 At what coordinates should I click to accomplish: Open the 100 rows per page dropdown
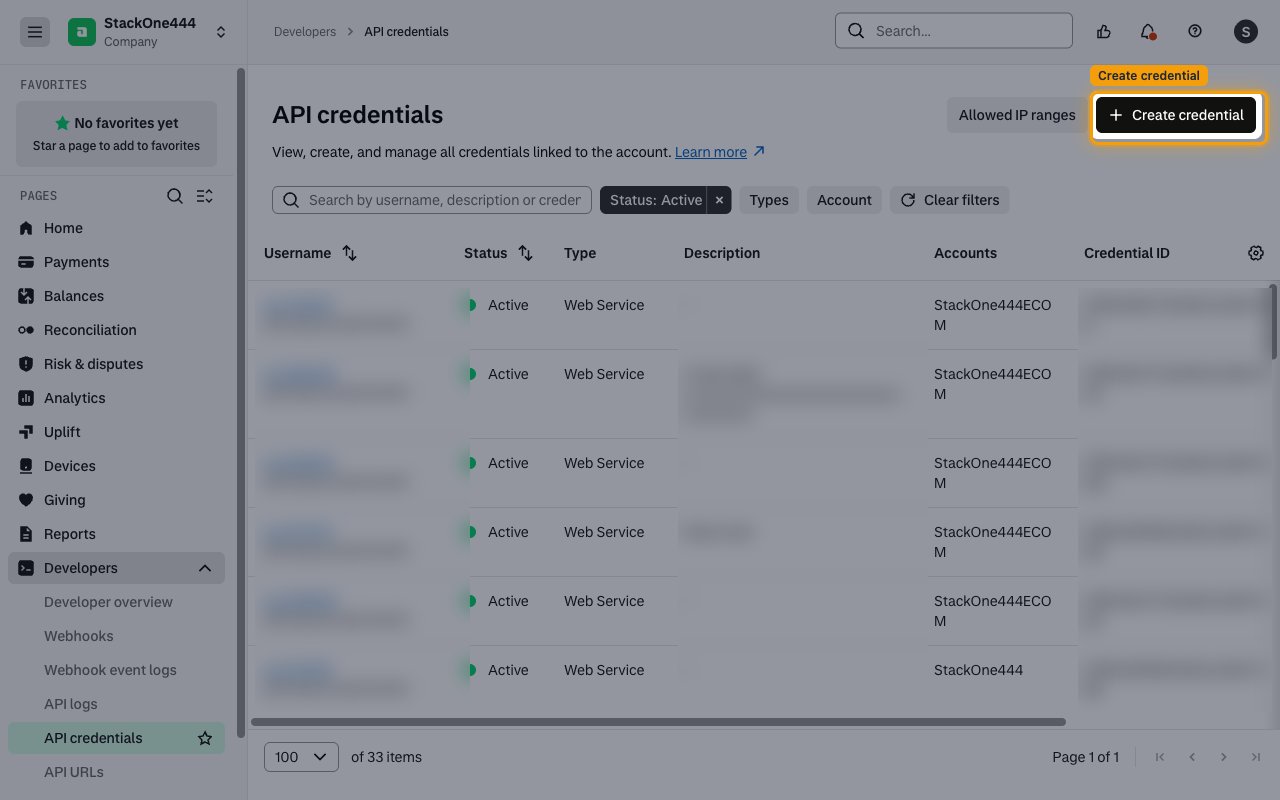point(301,757)
